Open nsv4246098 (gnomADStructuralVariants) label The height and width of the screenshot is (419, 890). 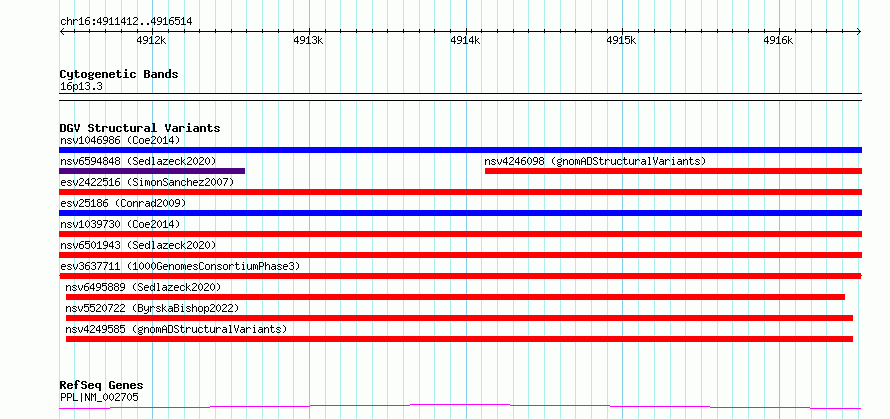pyautogui.click(x=595, y=161)
